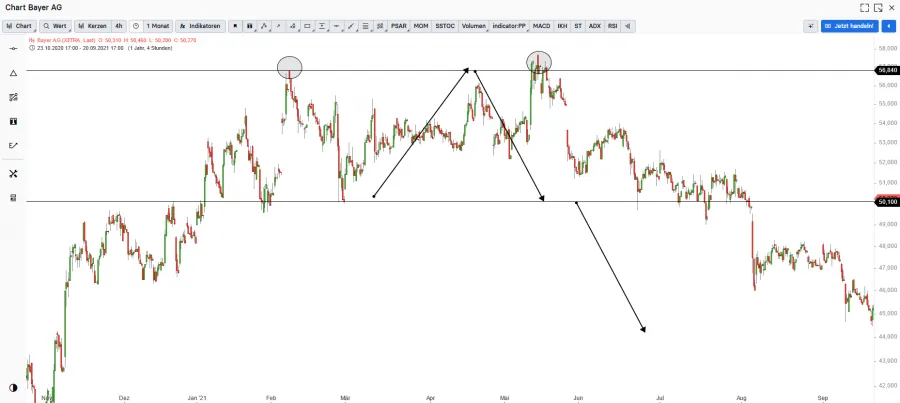Toggle the PSAR indicator
Image resolution: width=900 pixels, height=403 pixels.
click(x=399, y=26)
